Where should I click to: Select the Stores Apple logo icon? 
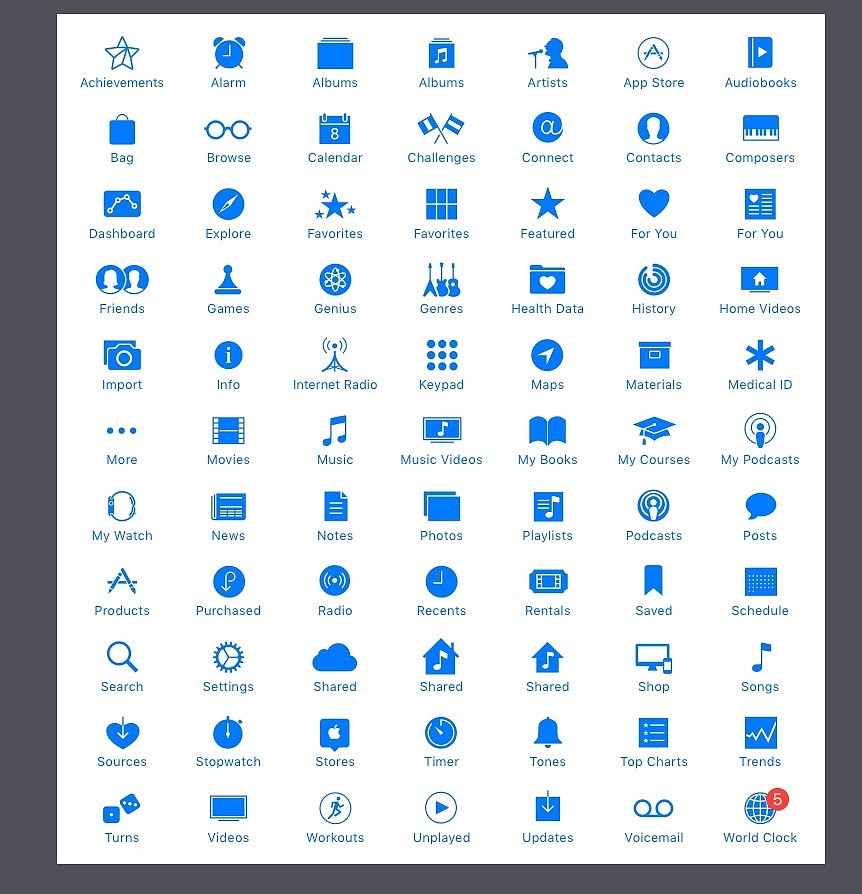[335, 734]
